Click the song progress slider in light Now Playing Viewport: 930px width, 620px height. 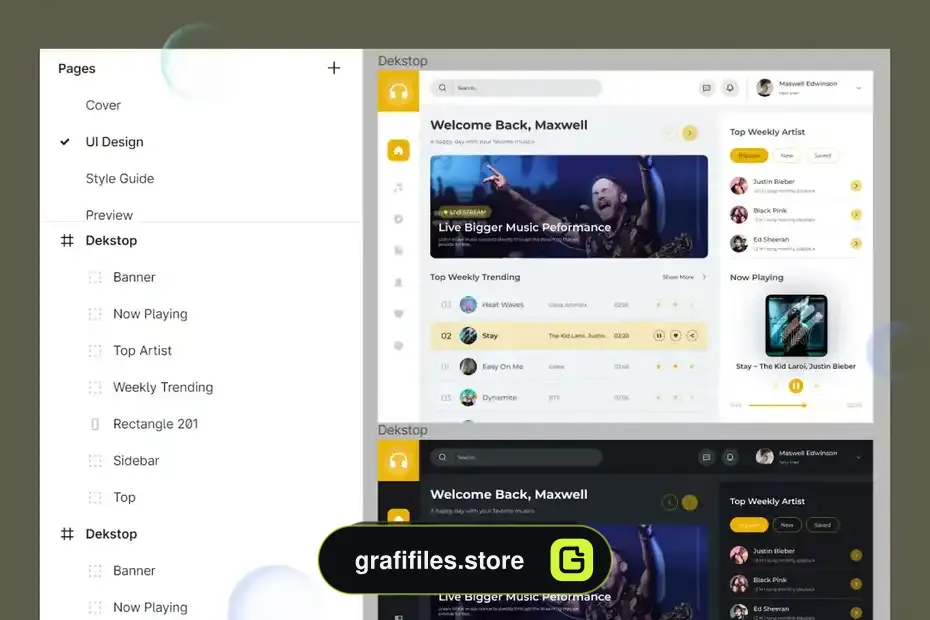coord(796,405)
